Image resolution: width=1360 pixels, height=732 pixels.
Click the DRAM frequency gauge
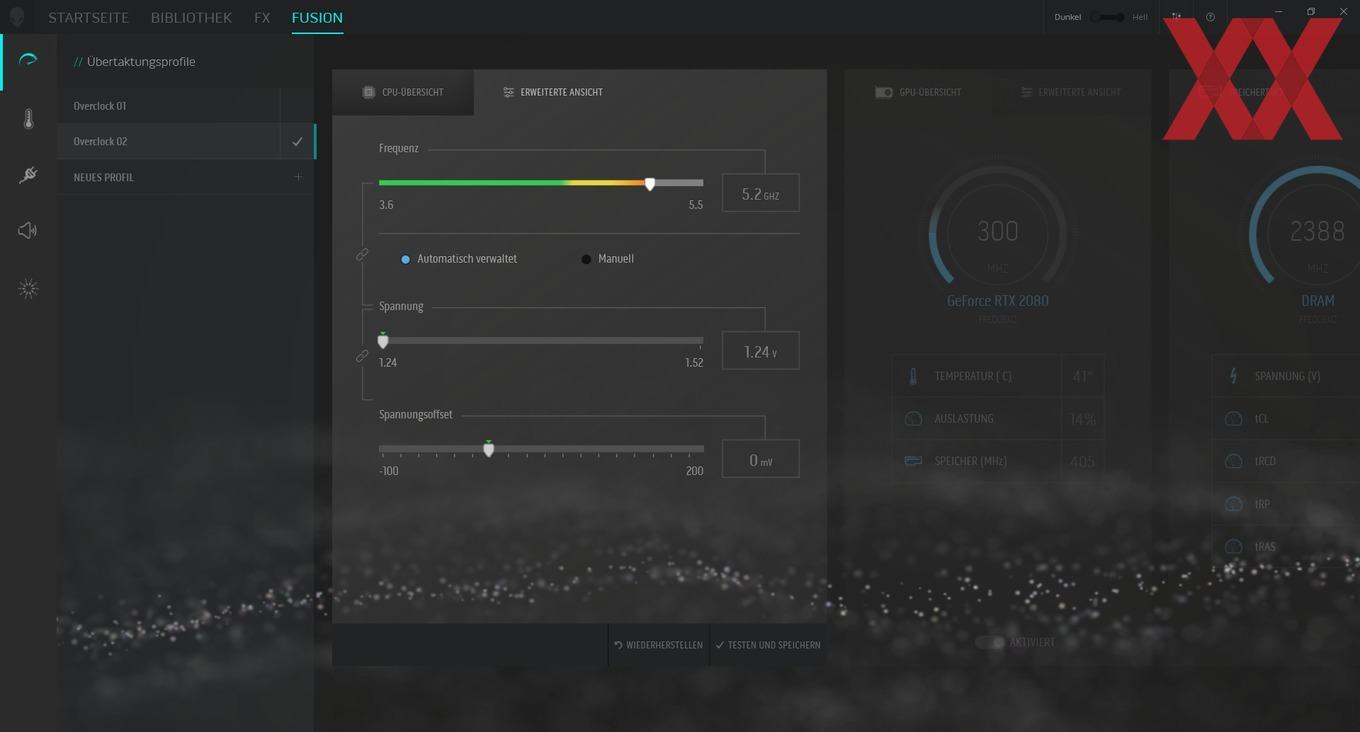tap(1316, 233)
